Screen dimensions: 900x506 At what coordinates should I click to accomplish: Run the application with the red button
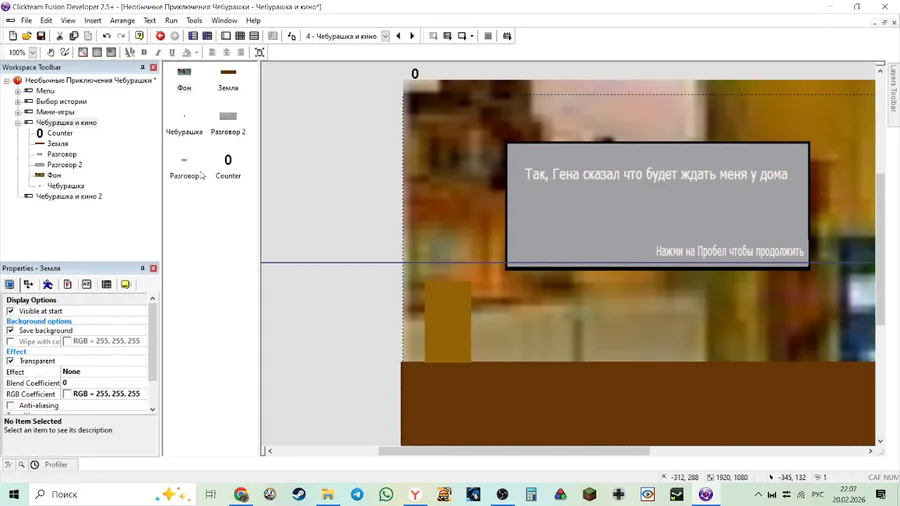(160, 36)
